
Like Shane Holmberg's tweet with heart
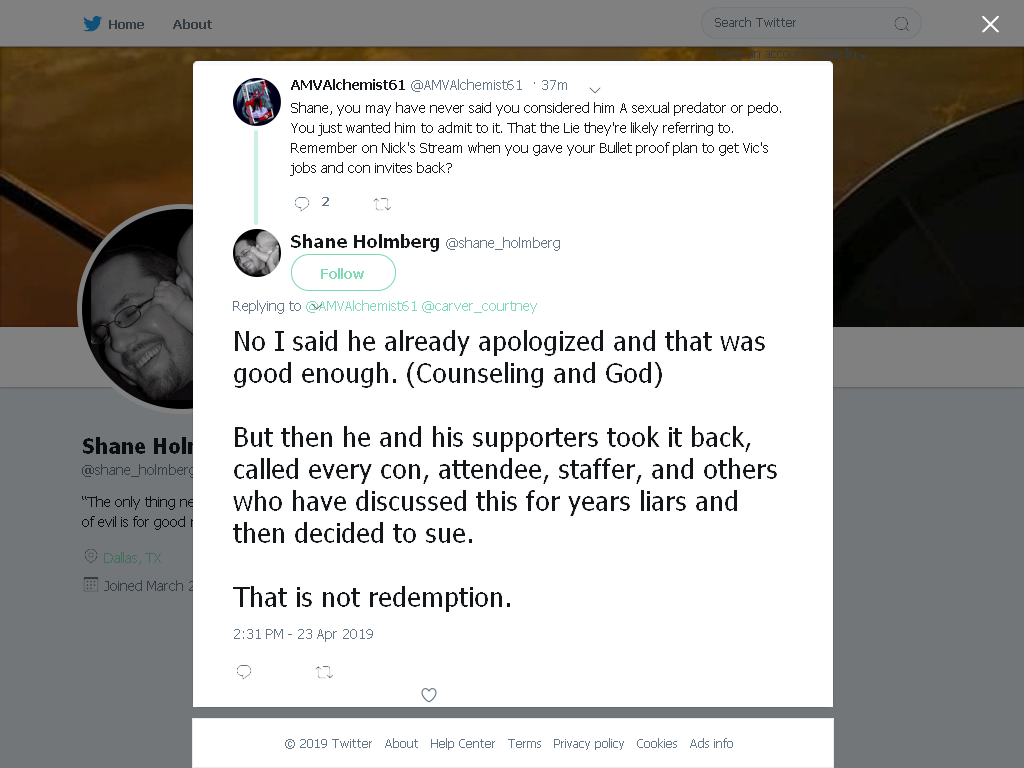pyautogui.click(x=428, y=695)
